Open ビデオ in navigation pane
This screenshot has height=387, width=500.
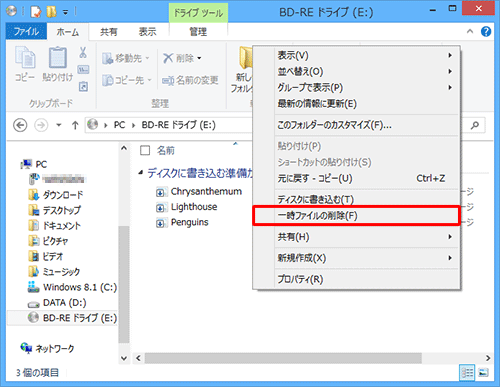pyautogui.click(x=46, y=256)
